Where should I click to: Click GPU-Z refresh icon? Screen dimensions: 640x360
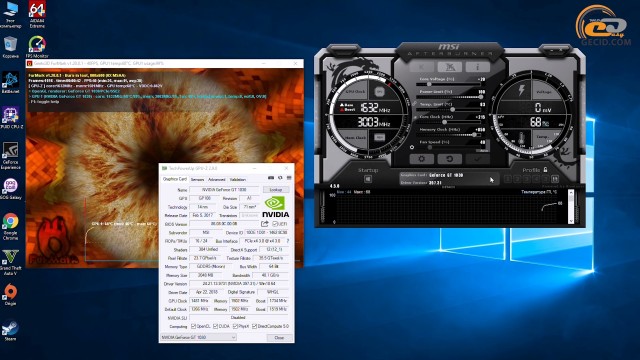tap(280, 178)
